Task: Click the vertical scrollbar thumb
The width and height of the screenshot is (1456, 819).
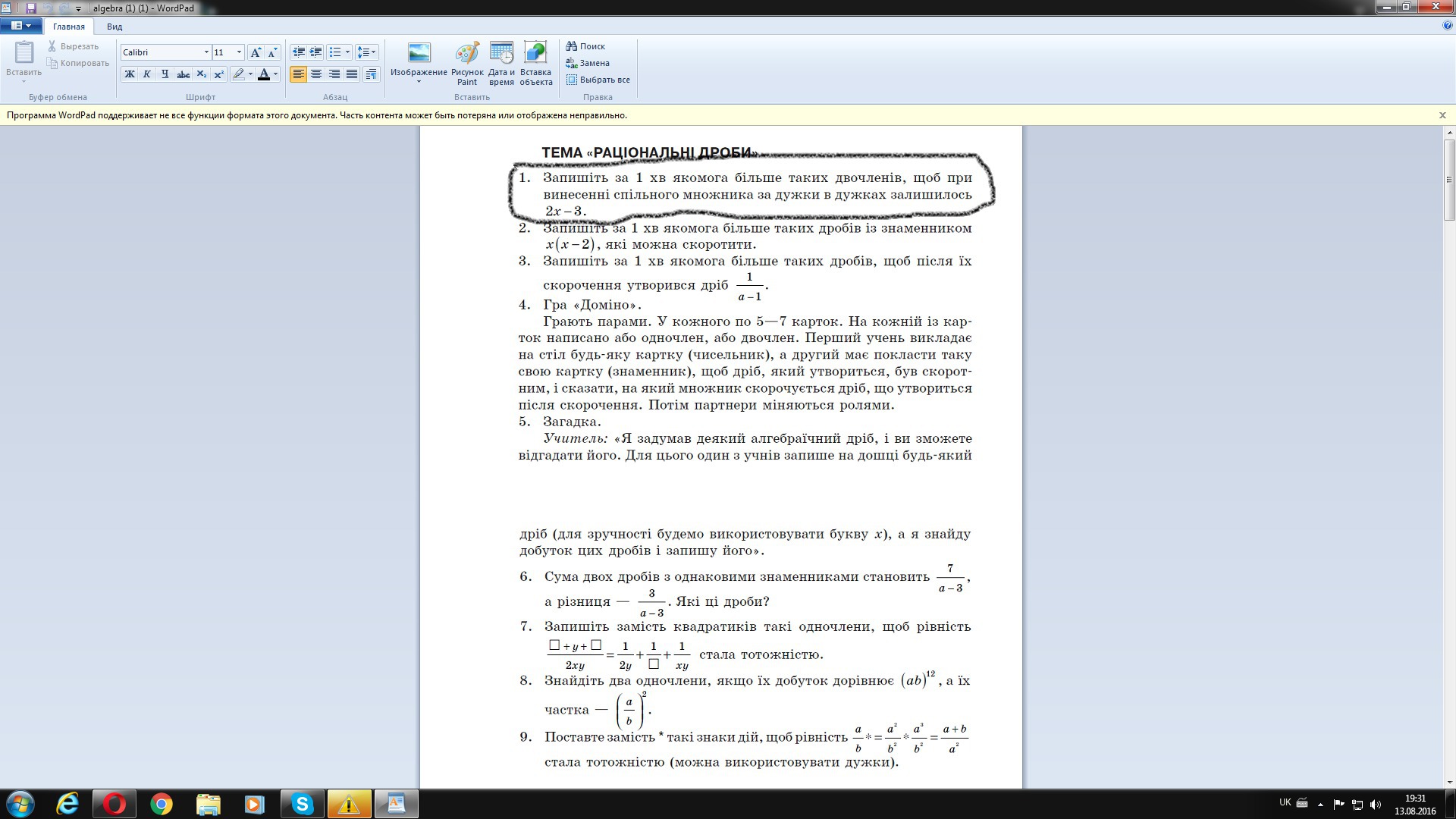Action: [x=1449, y=180]
